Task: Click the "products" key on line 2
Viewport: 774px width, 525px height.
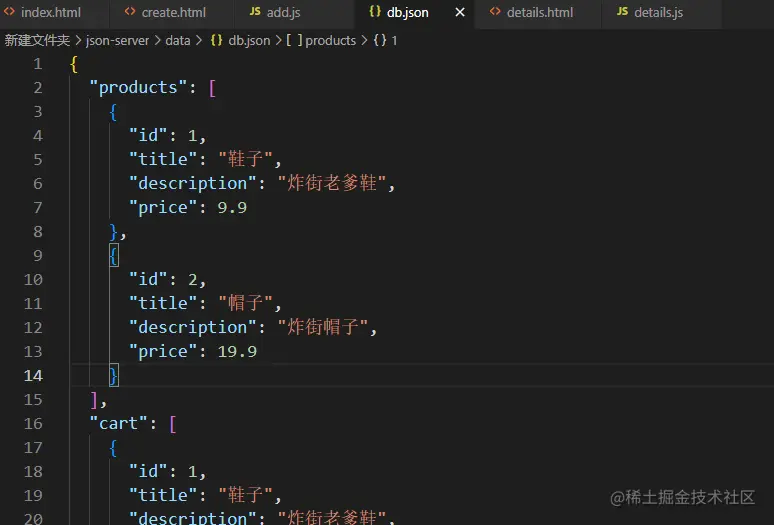Action: (x=138, y=88)
